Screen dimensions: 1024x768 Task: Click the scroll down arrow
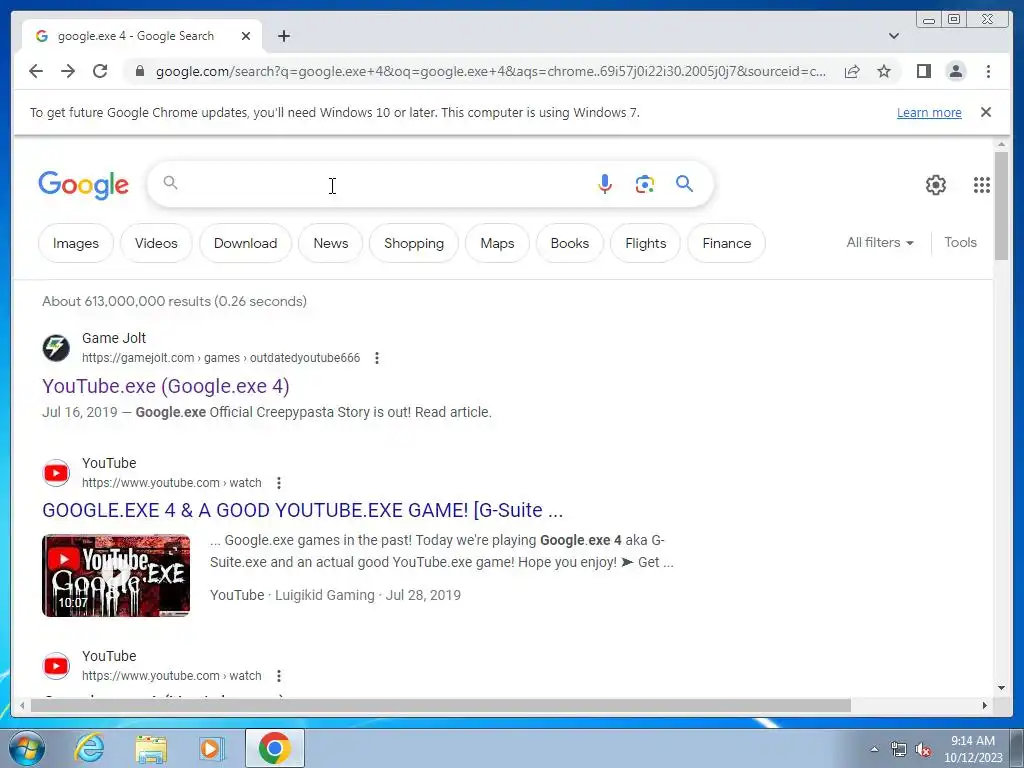click(1001, 688)
